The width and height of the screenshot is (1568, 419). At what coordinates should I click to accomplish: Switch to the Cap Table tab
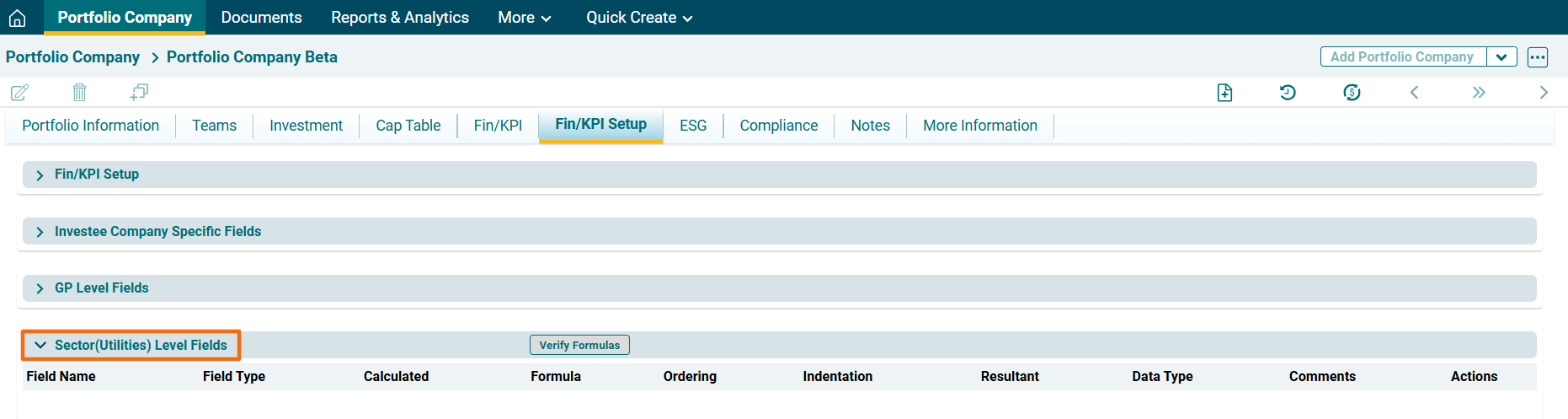point(408,126)
